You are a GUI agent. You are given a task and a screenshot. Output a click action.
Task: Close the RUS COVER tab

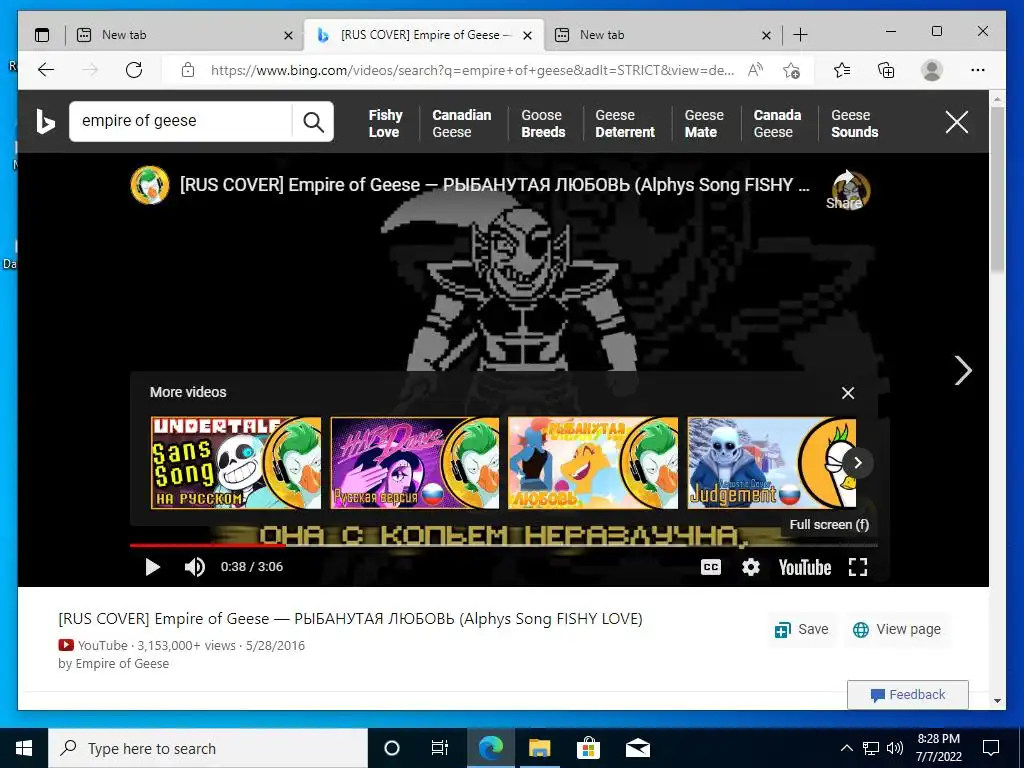[528, 35]
